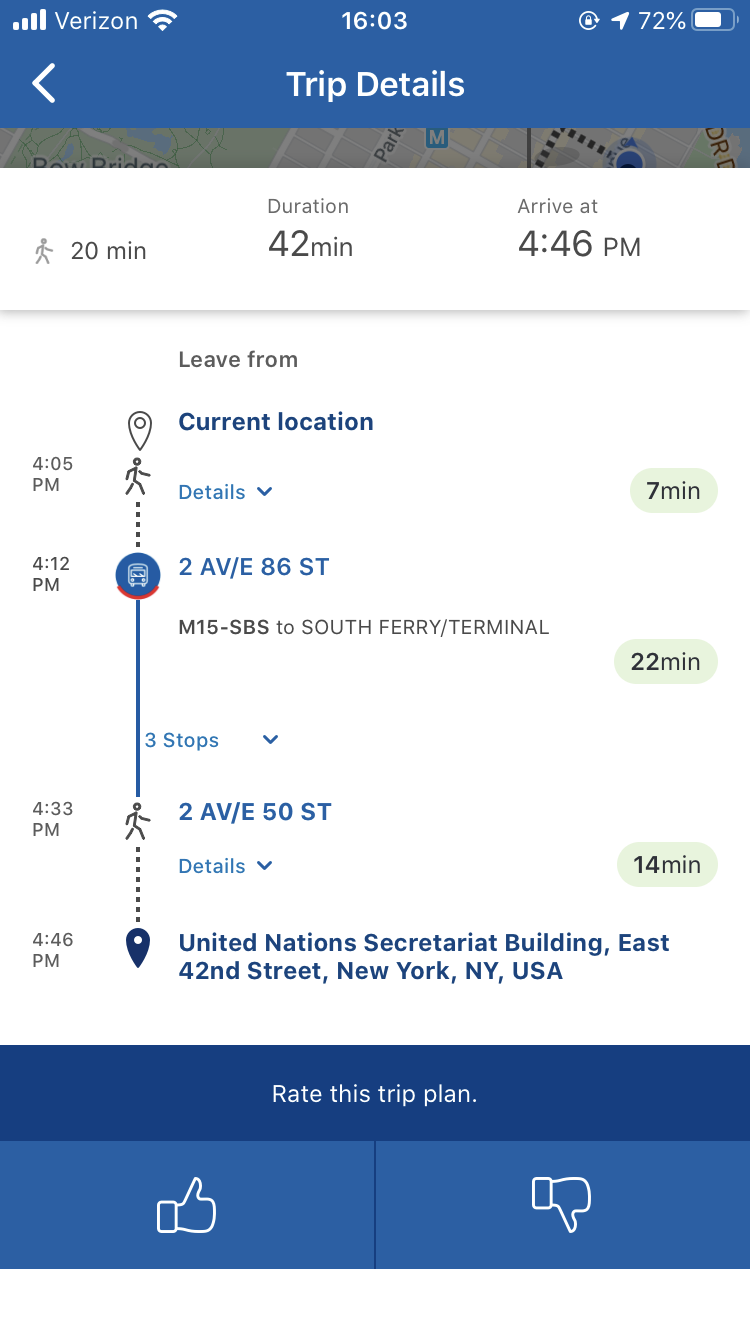Select the M15-SBS bus icon at 2 AV/E 86 ST
This screenshot has width=750, height=1334.
click(x=137, y=575)
